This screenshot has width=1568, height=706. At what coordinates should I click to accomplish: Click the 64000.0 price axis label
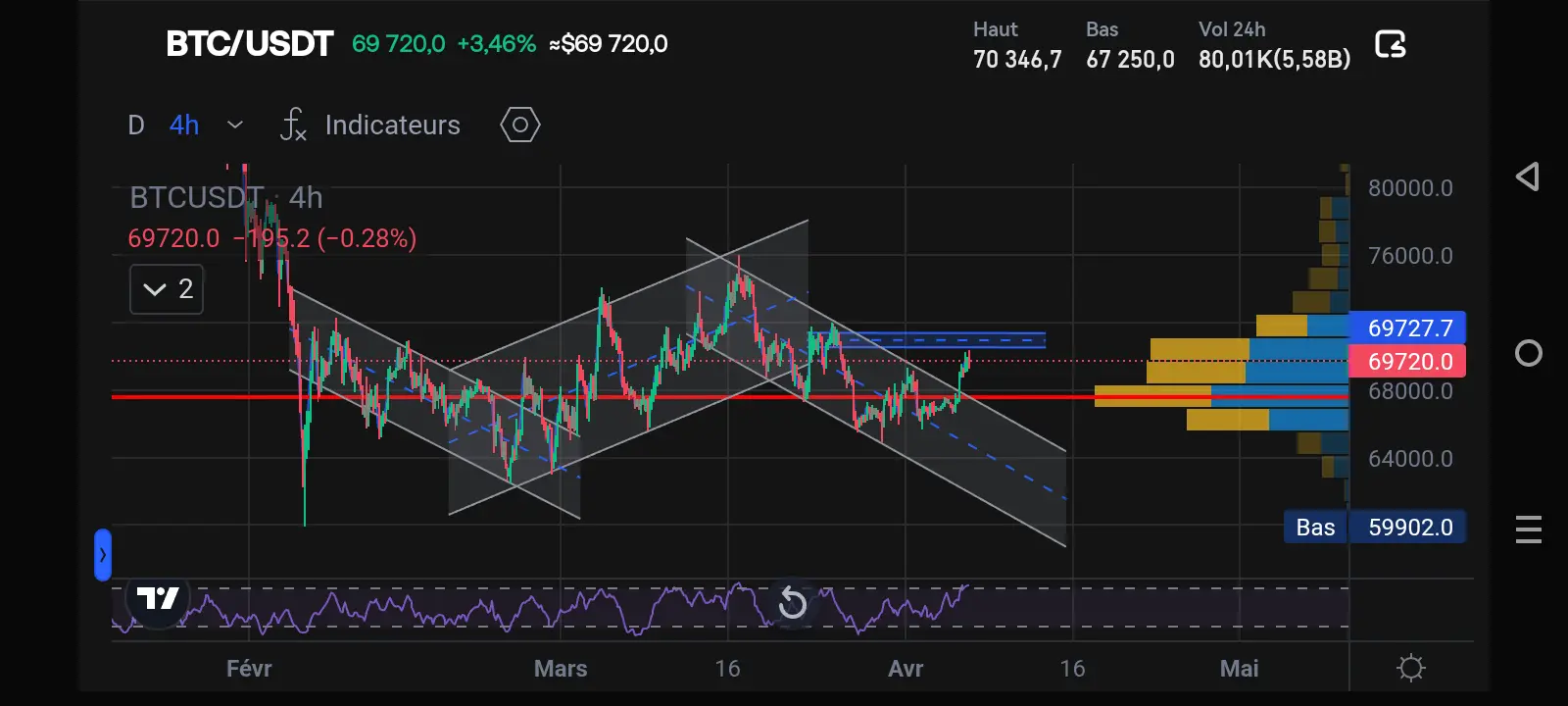tap(1410, 459)
